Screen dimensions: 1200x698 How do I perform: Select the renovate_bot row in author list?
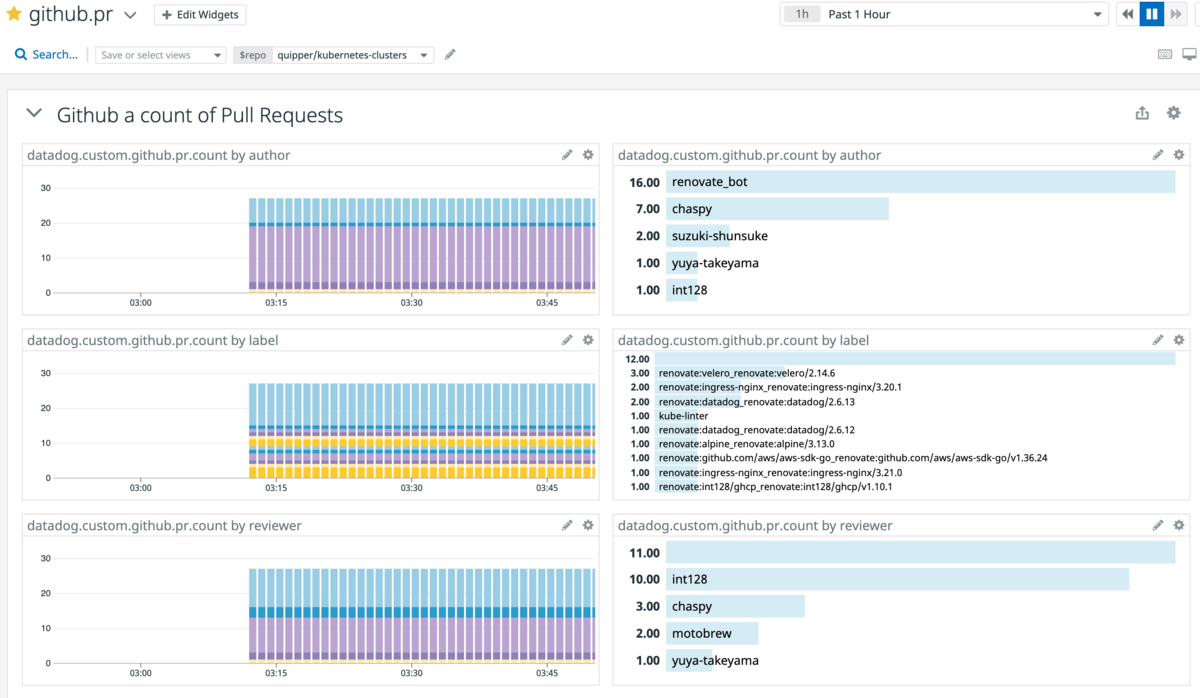point(900,182)
